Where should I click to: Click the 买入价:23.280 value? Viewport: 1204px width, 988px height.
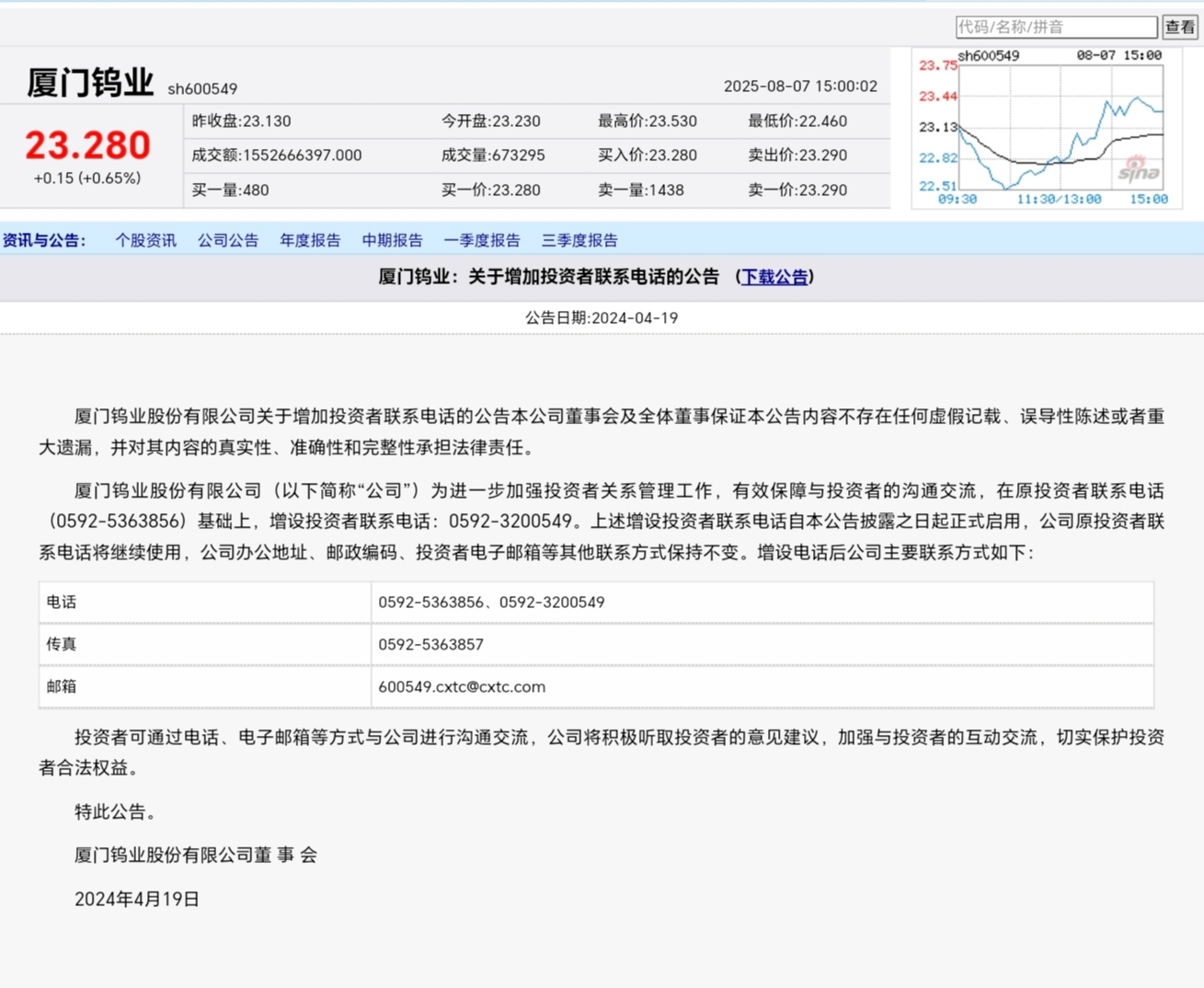[648, 155]
